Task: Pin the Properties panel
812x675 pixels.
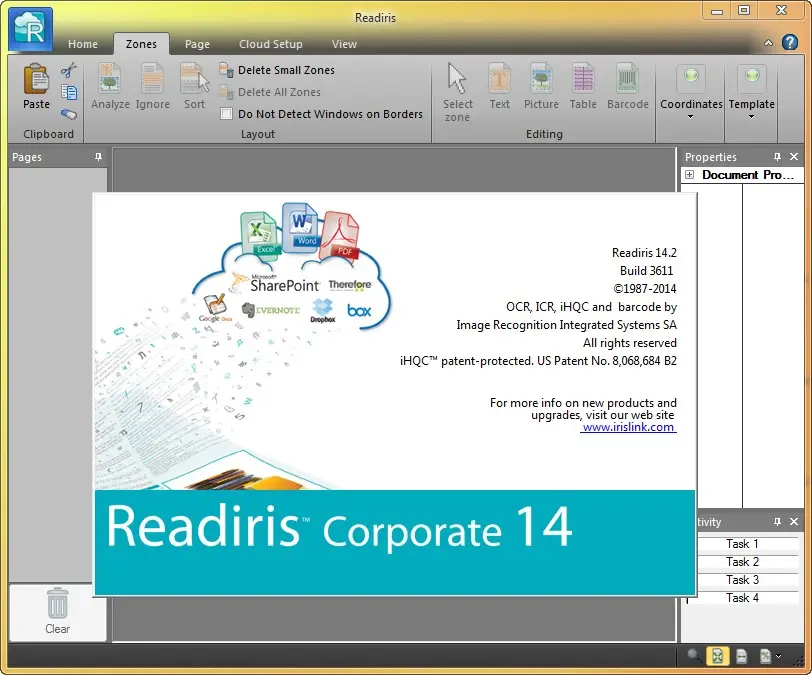Action: [777, 156]
